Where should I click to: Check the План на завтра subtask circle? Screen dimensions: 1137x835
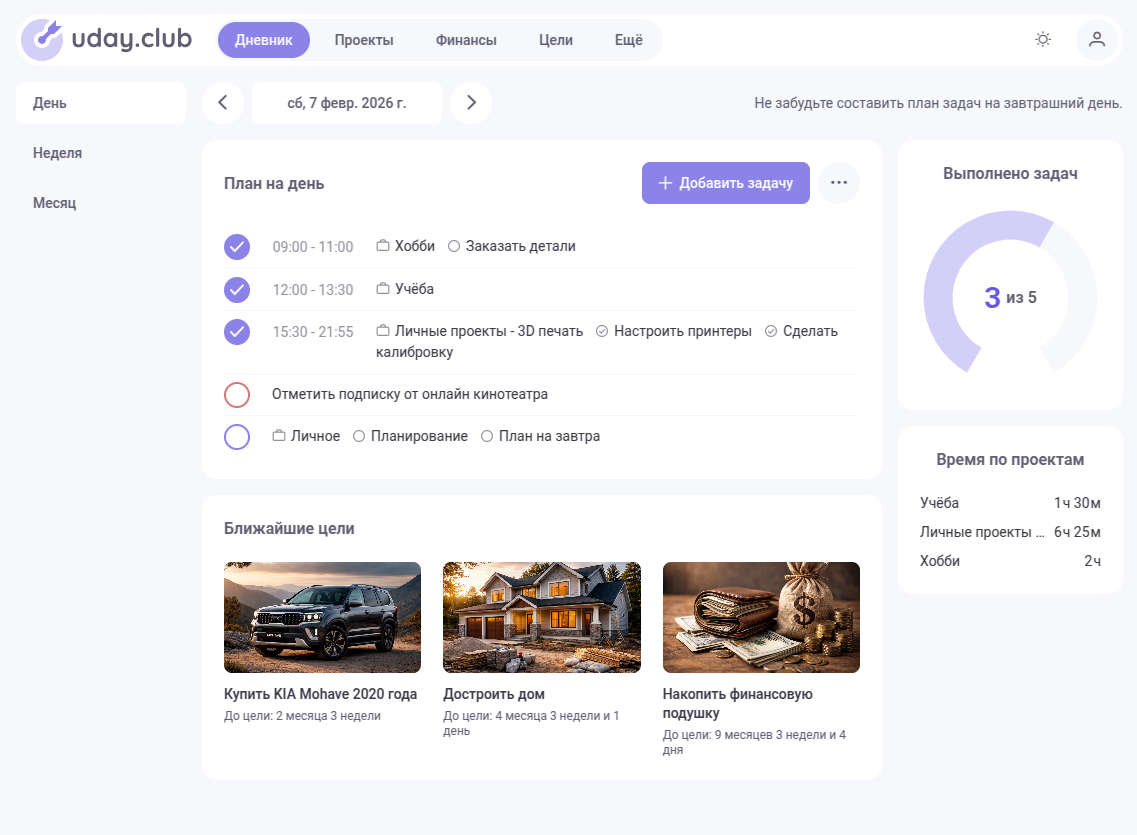point(487,437)
